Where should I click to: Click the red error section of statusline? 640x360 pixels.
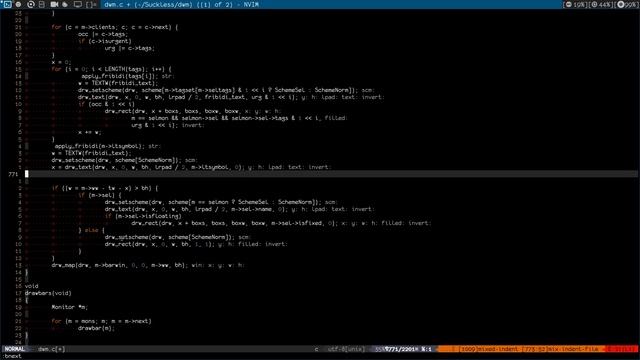(x=621, y=349)
